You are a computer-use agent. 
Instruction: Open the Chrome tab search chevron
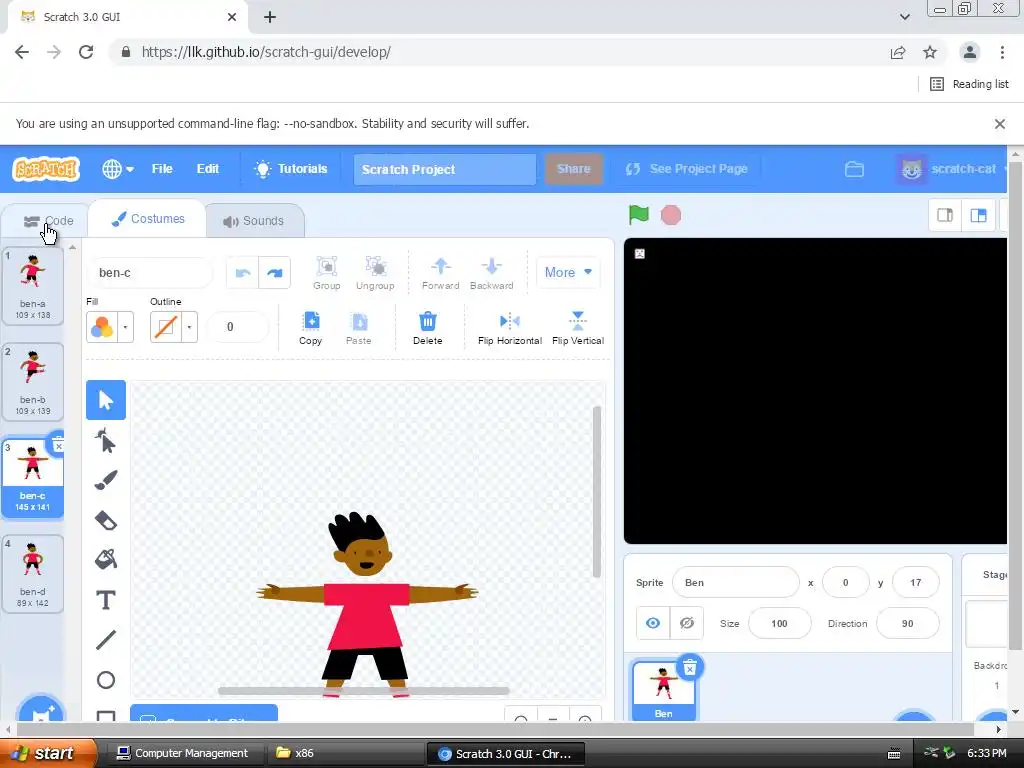(x=904, y=17)
